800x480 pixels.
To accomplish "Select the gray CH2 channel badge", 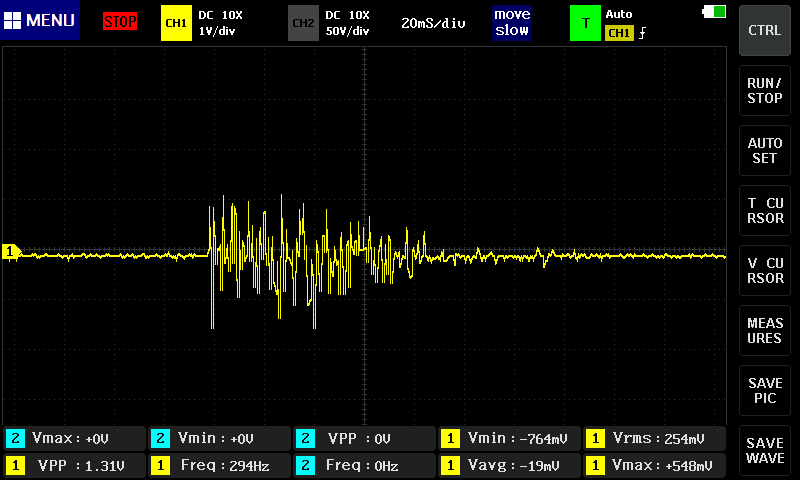I will 302,22.
